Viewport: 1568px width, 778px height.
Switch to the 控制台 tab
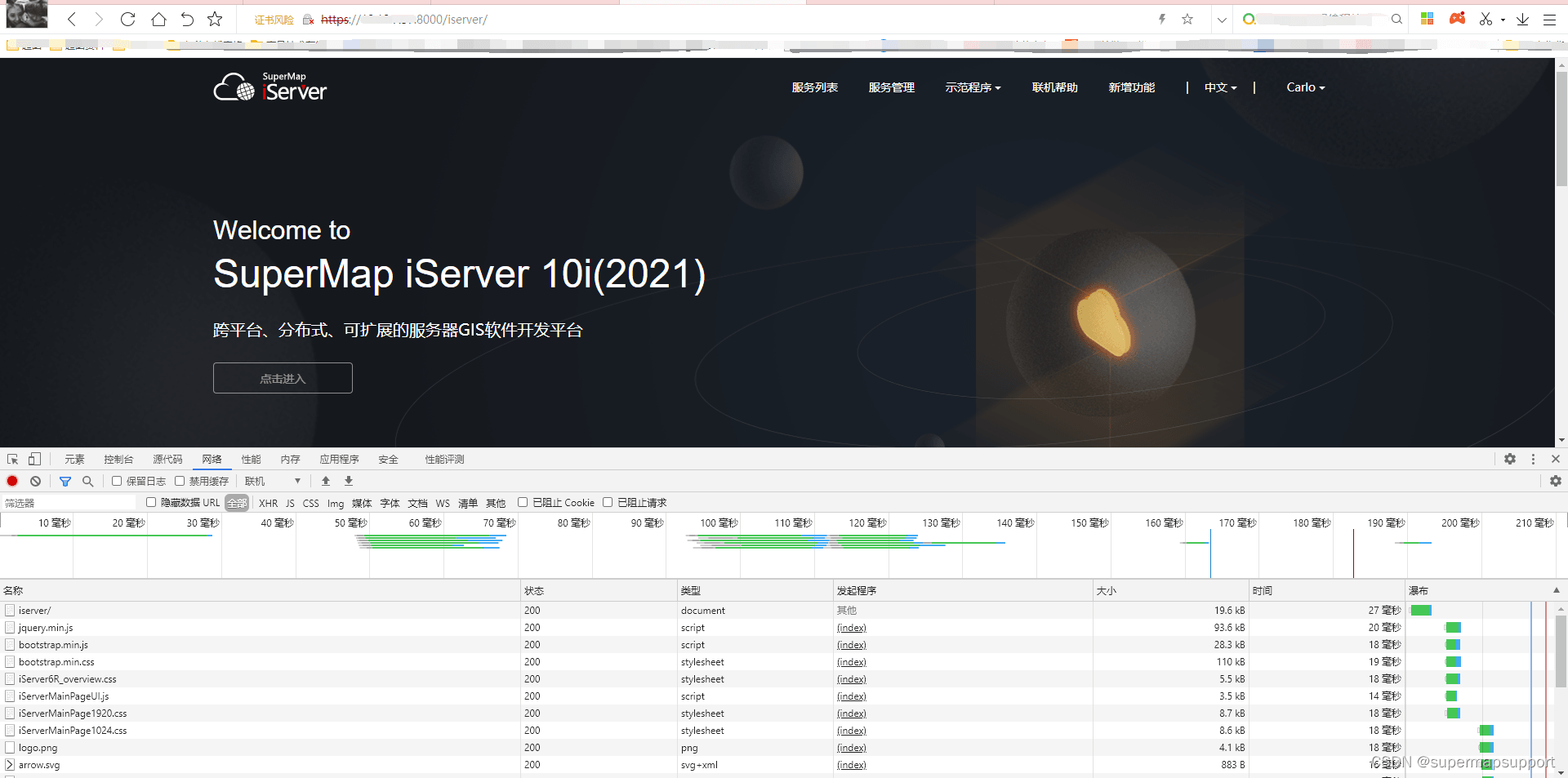click(118, 460)
